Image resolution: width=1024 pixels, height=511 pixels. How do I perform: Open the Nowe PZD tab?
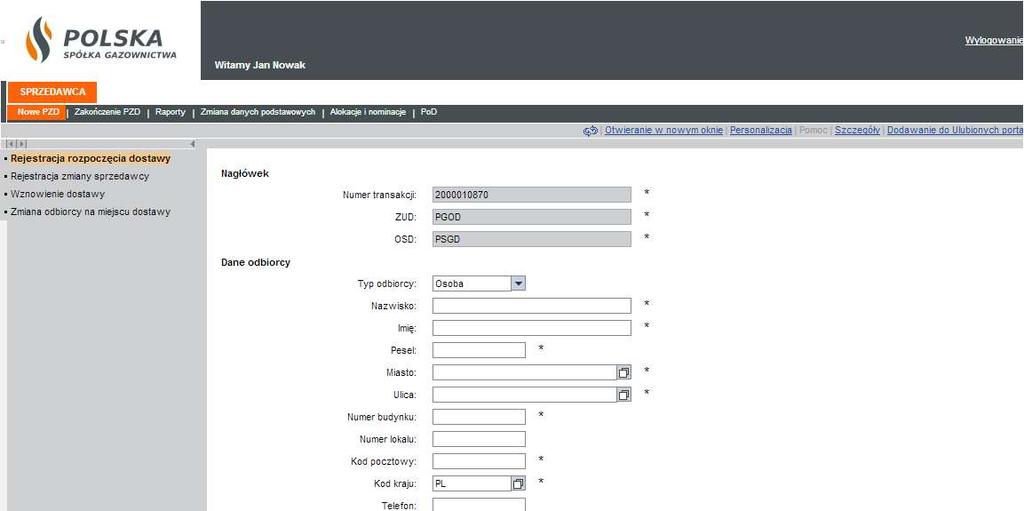point(37,112)
